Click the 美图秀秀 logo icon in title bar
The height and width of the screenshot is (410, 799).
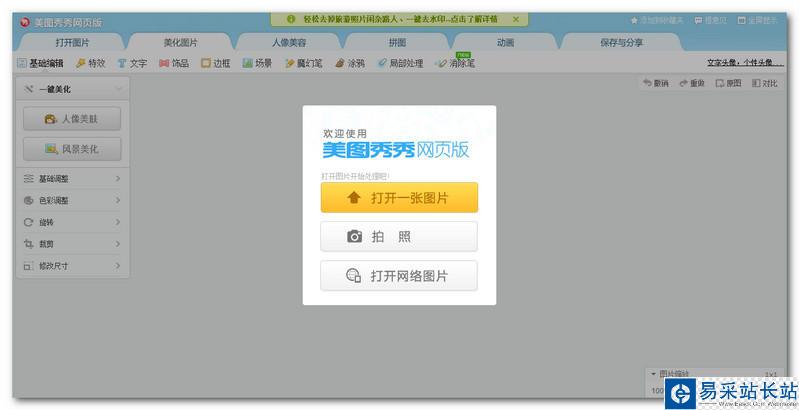point(24,22)
